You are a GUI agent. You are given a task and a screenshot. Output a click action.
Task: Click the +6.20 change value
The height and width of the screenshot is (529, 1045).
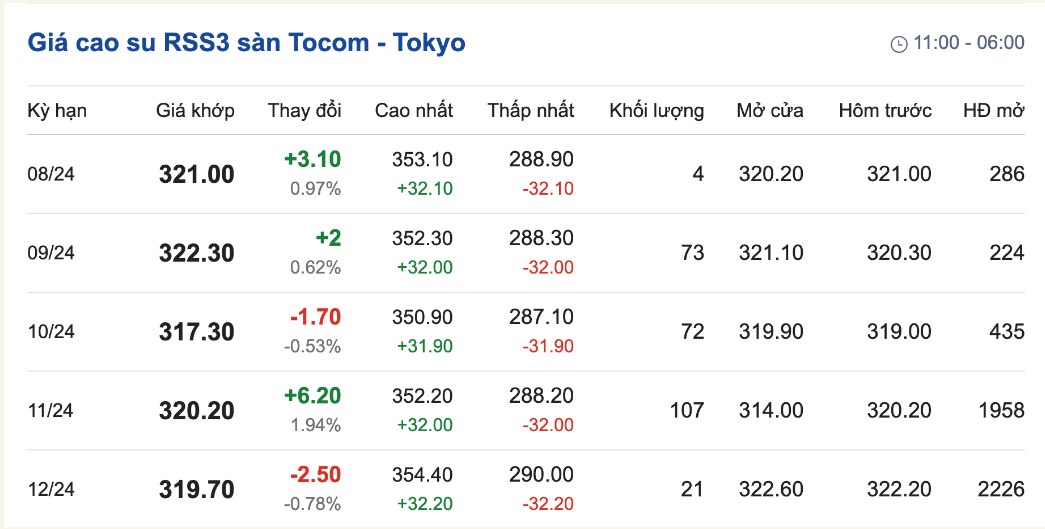click(x=313, y=396)
